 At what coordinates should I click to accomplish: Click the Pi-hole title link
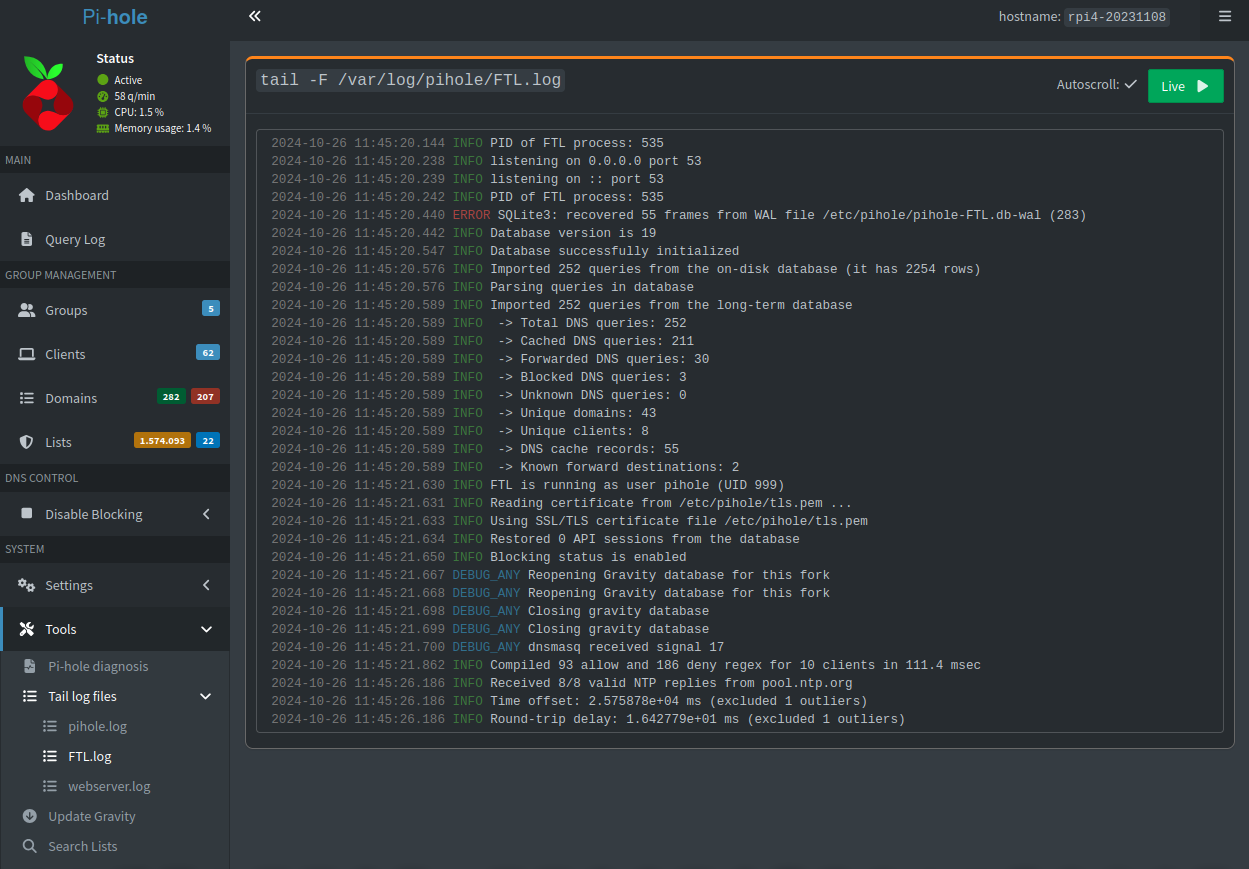coord(114,17)
